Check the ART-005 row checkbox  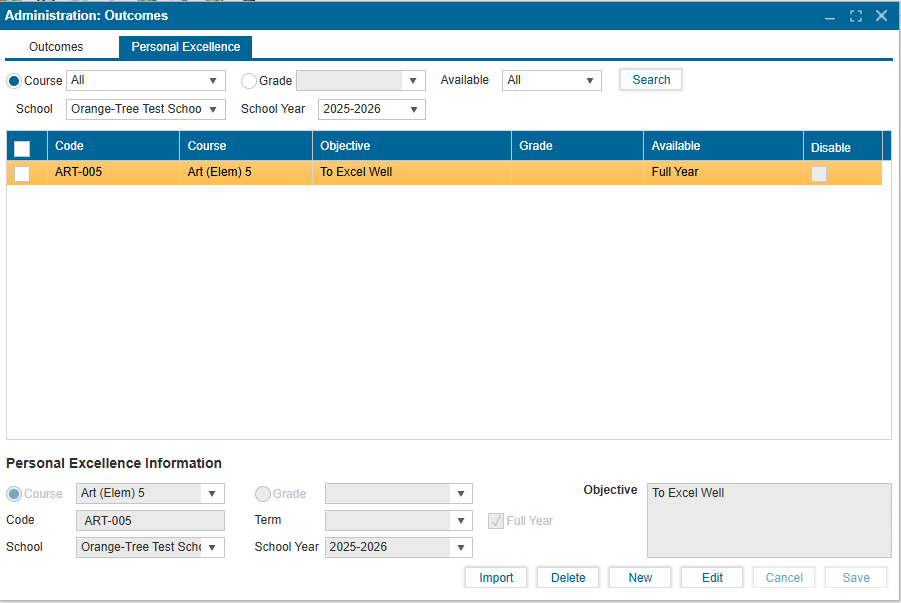22,173
